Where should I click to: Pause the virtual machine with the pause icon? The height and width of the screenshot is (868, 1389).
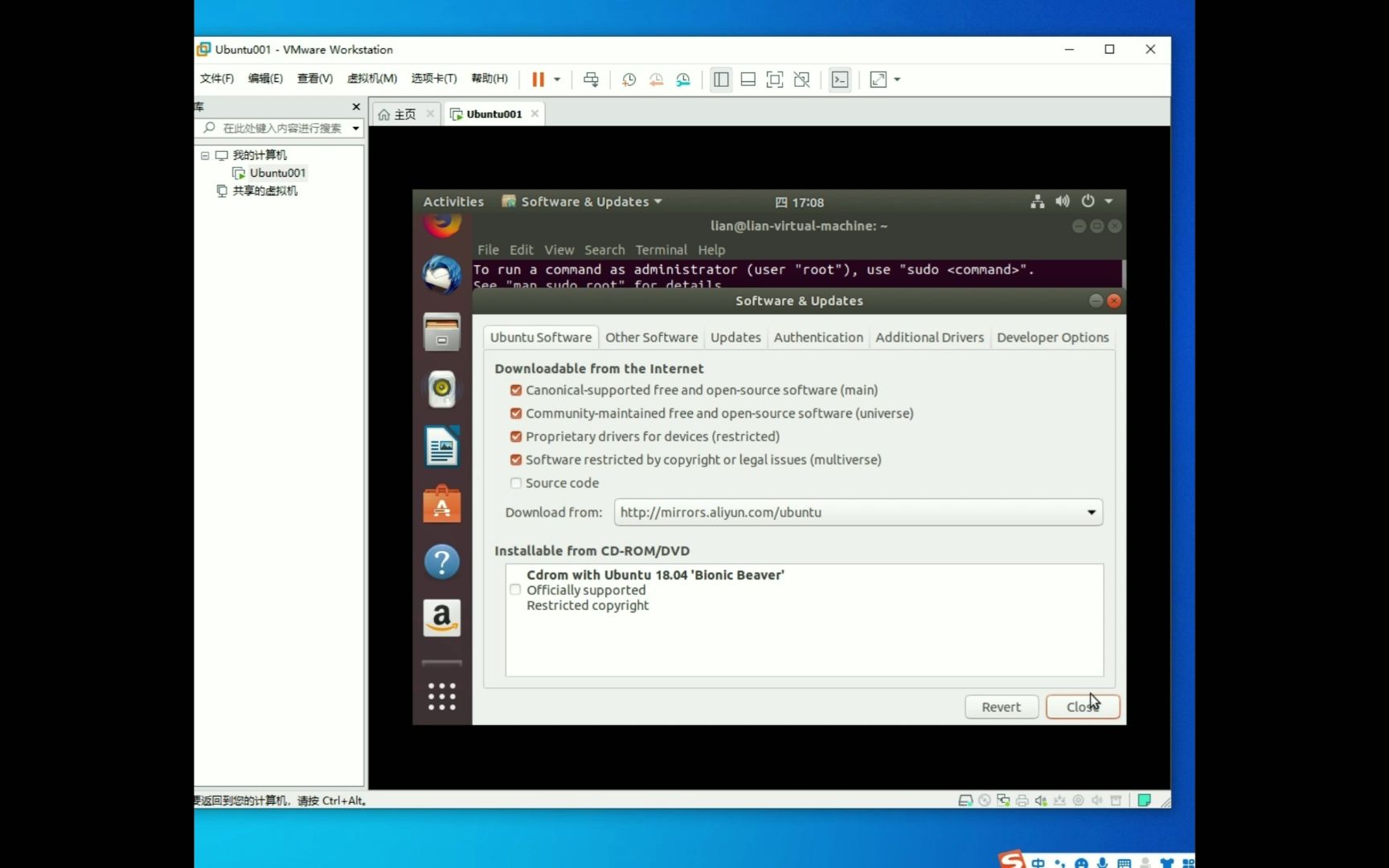coord(538,79)
